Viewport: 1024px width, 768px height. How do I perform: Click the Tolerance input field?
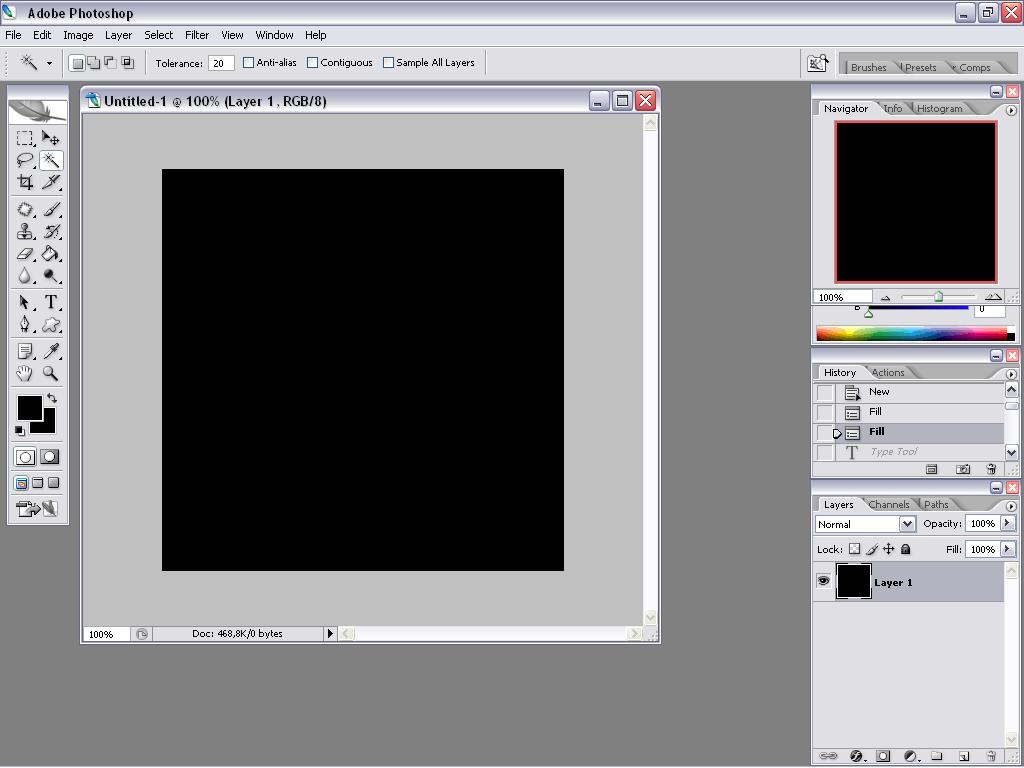coord(221,63)
